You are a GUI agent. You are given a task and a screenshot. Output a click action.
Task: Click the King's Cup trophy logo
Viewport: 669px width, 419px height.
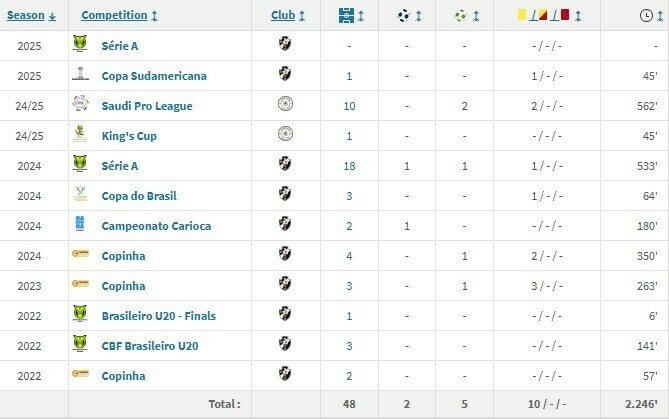tap(80, 135)
